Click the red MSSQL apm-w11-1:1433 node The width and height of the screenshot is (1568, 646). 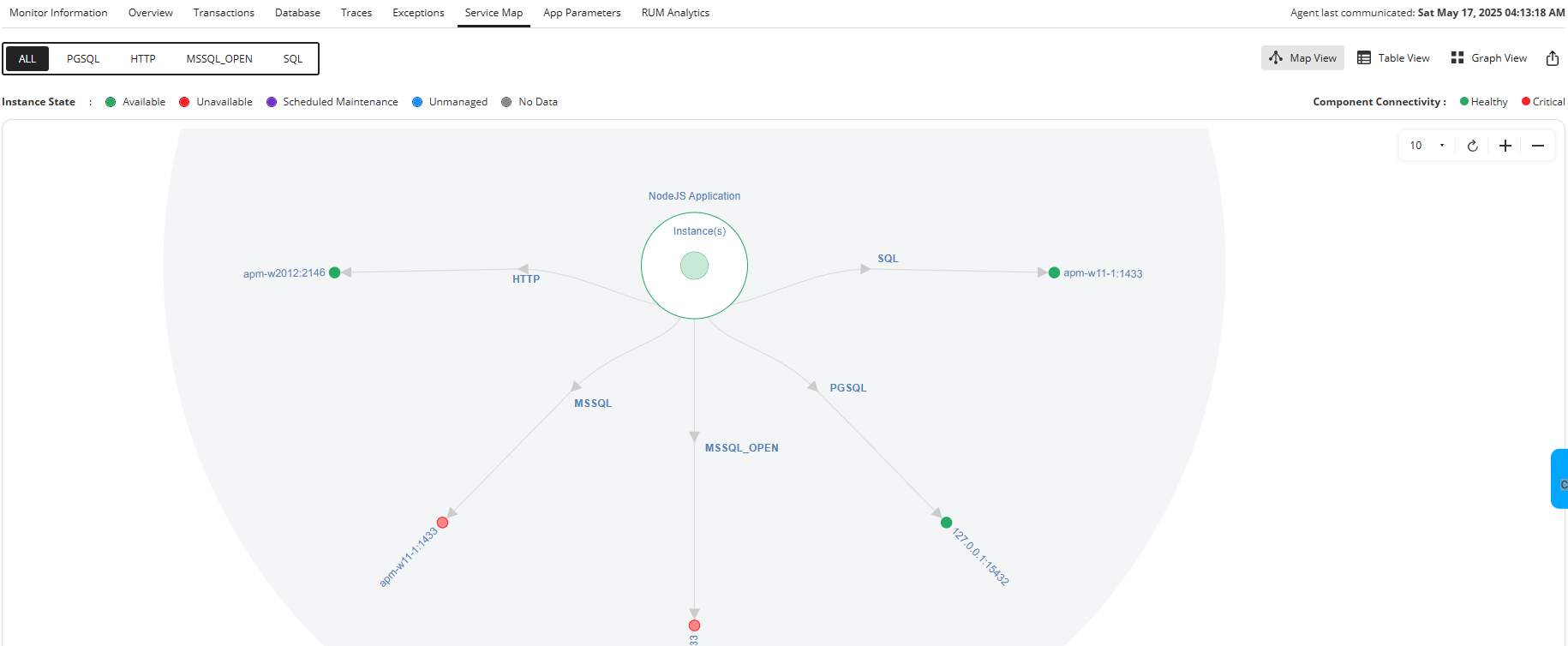(x=442, y=523)
